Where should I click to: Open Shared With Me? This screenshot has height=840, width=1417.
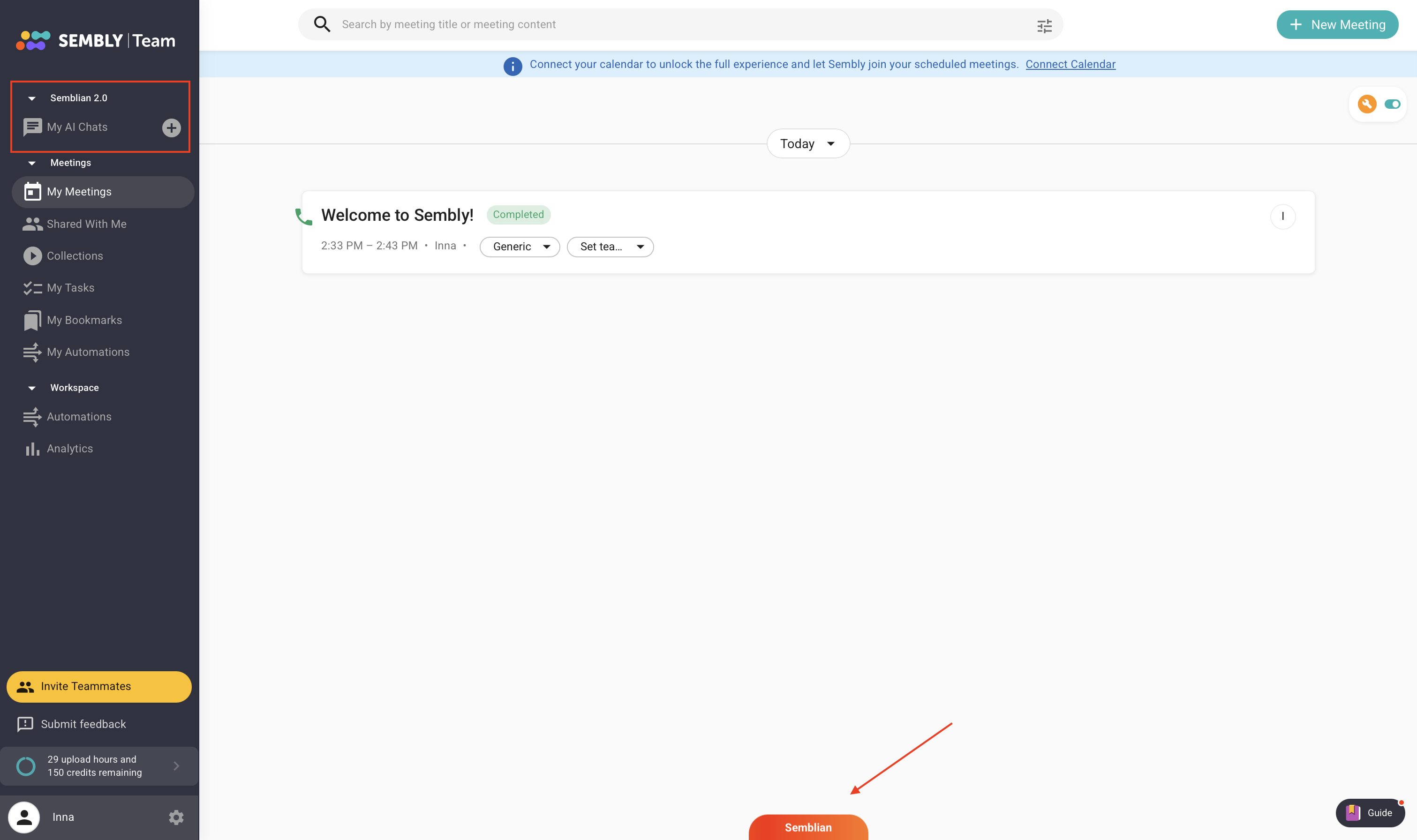[x=87, y=224]
